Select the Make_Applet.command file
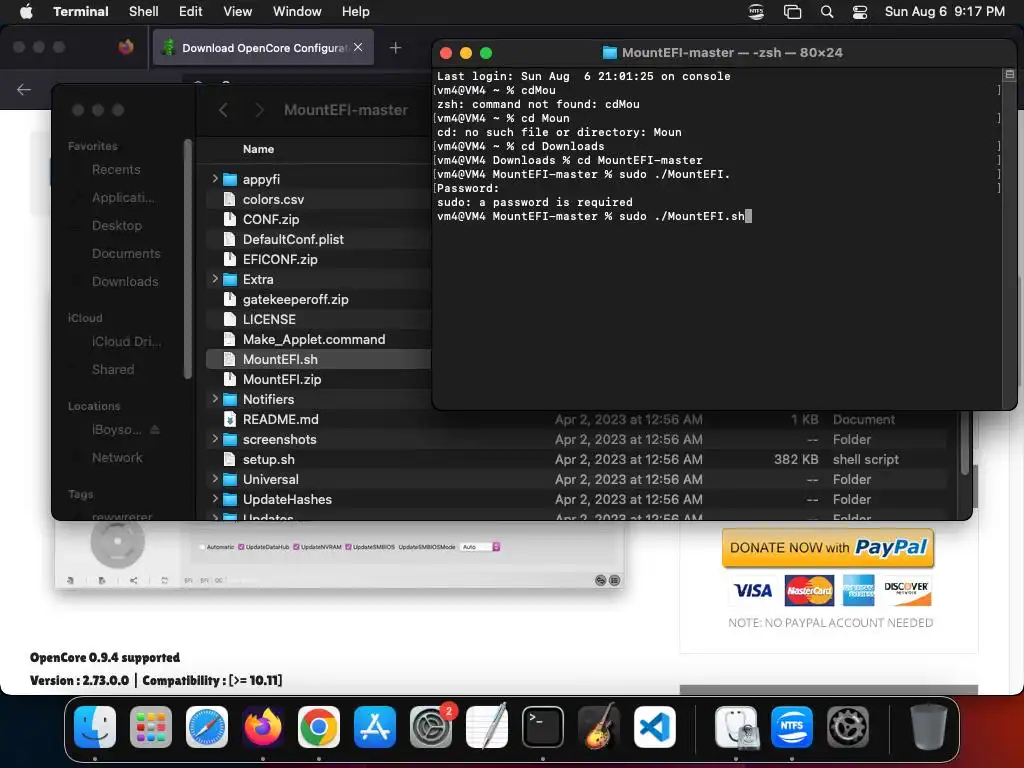The image size is (1024, 768). pyautogui.click(x=313, y=340)
